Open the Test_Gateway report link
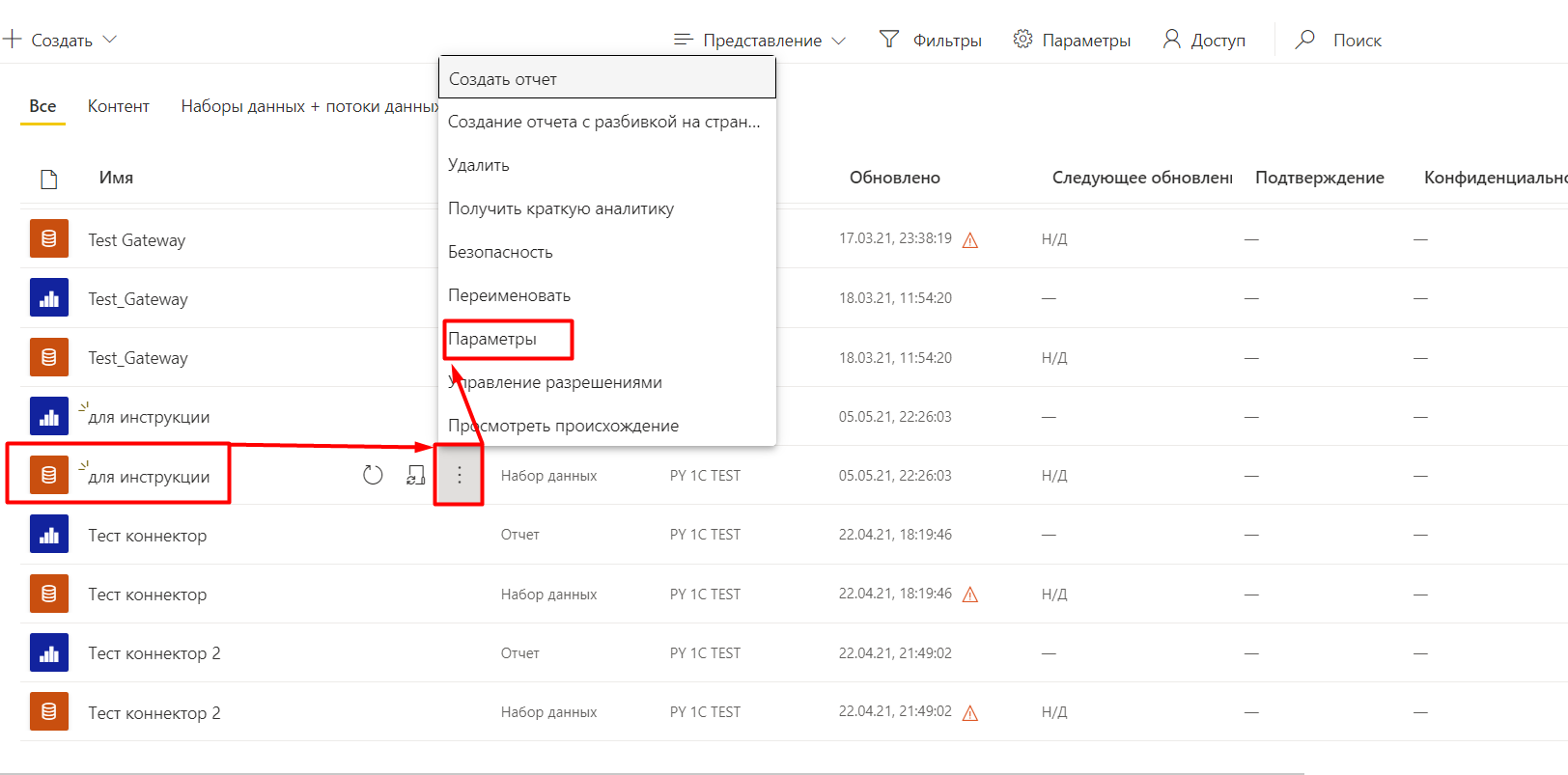Image resolution: width=1568 pixels, height=775 pixels. [138, 299]
